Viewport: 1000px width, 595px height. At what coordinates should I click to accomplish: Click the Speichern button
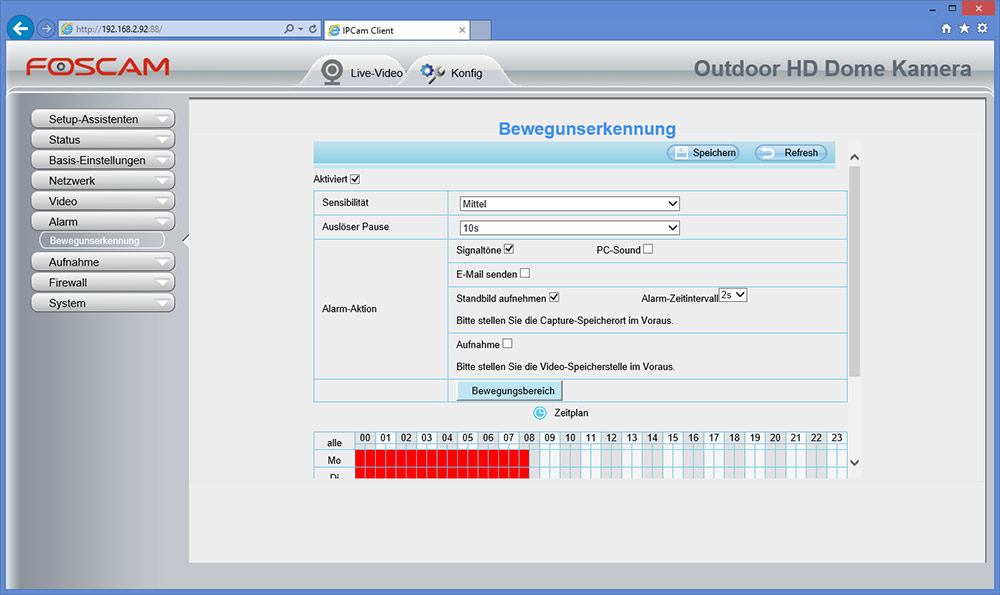pyautogui.click(x=702, y=153)
